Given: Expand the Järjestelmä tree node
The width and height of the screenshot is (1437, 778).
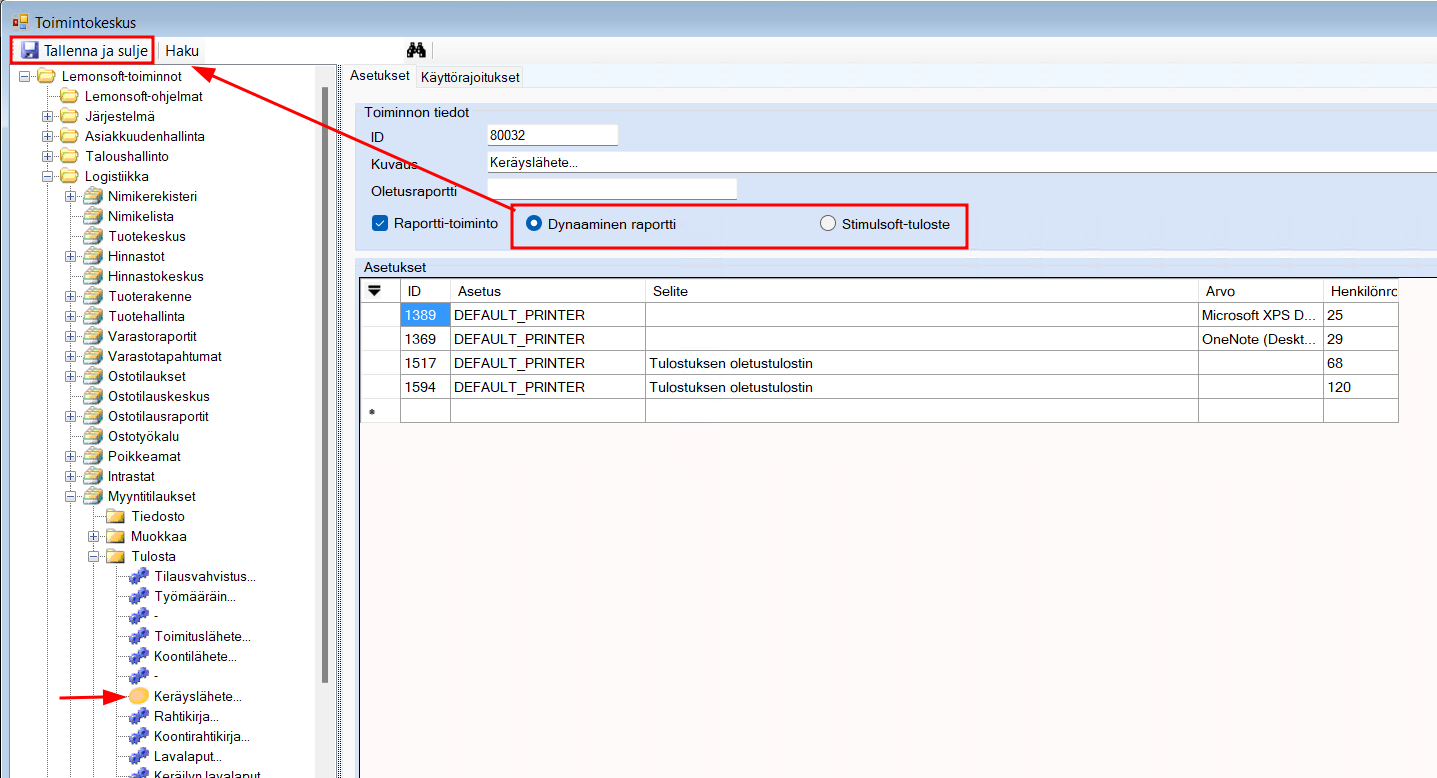Looking at the screenshot, I should pyautogui.click(x=47, y=116).
